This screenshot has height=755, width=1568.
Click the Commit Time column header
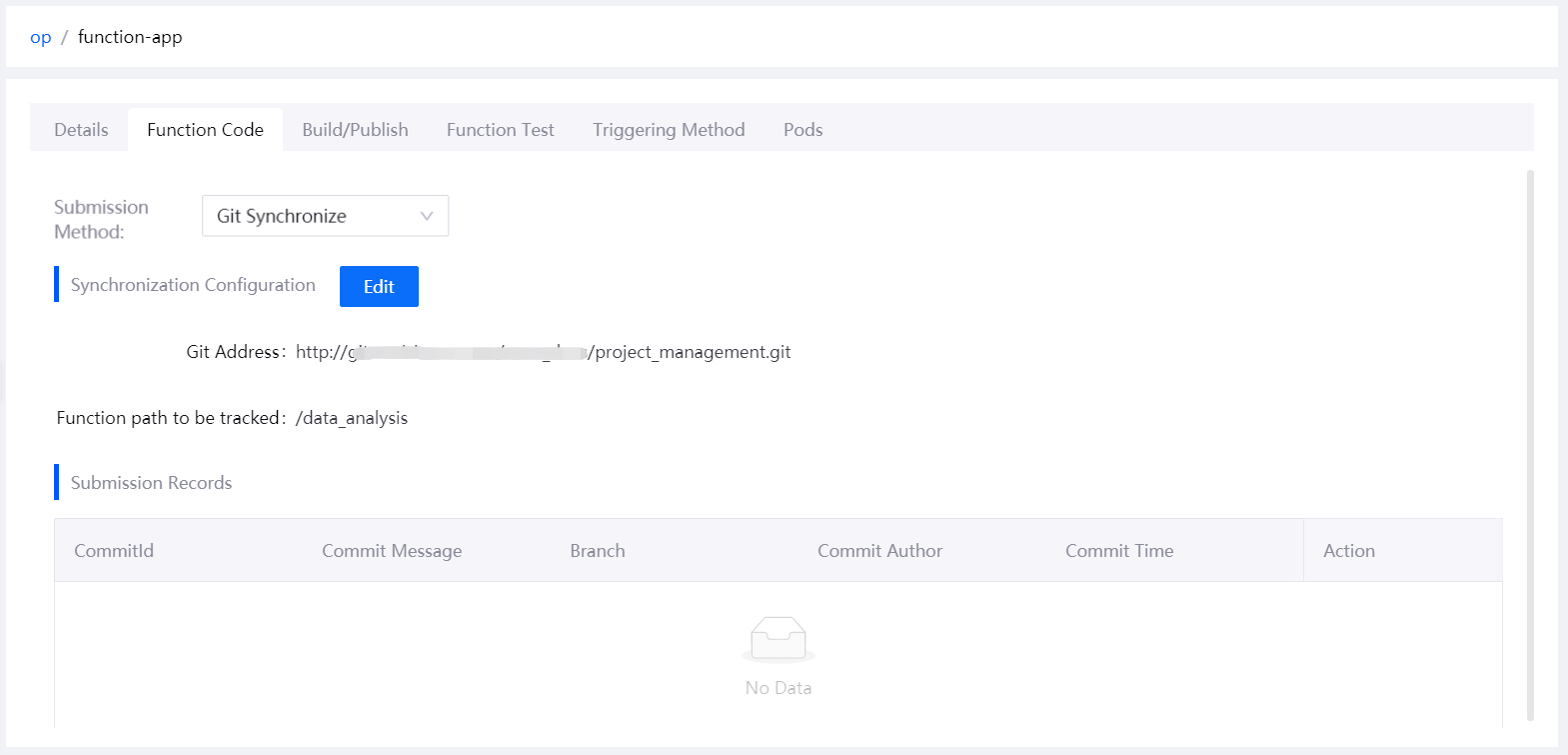click(x=1119, y=551)
